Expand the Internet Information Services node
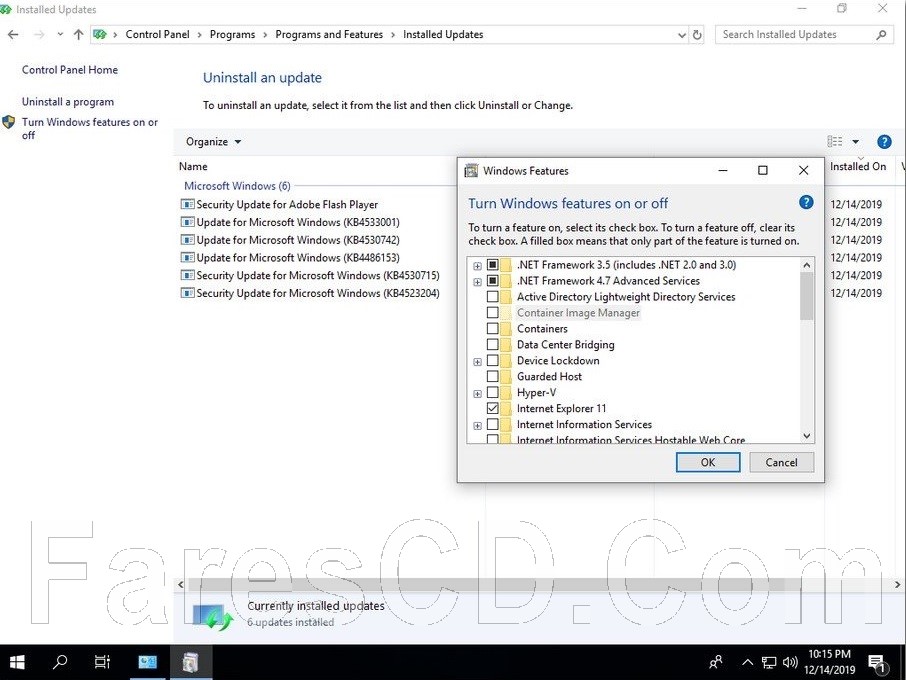 pyautogui.click(x=477, y=426)
